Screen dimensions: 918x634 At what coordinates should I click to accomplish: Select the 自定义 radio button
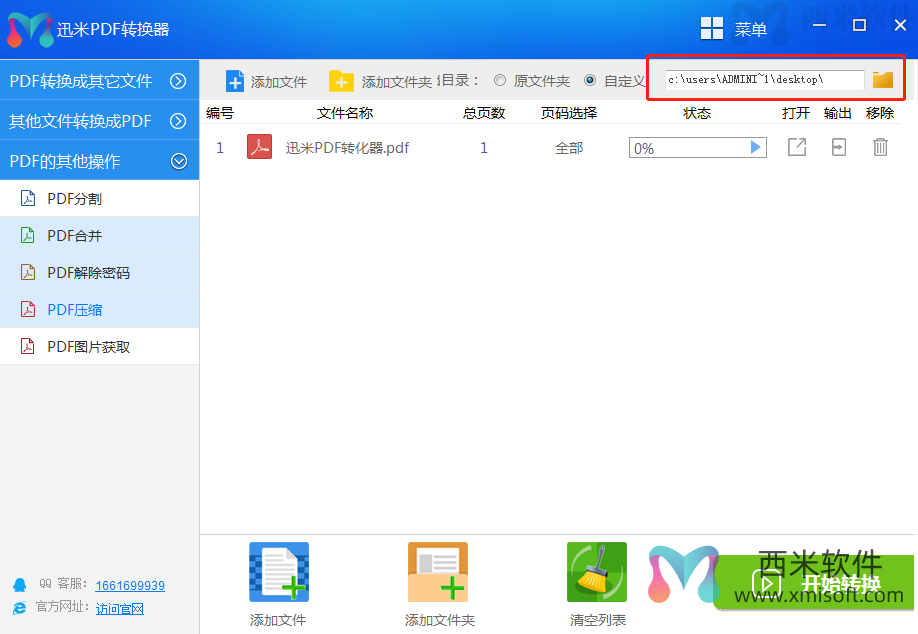(590, 81)
